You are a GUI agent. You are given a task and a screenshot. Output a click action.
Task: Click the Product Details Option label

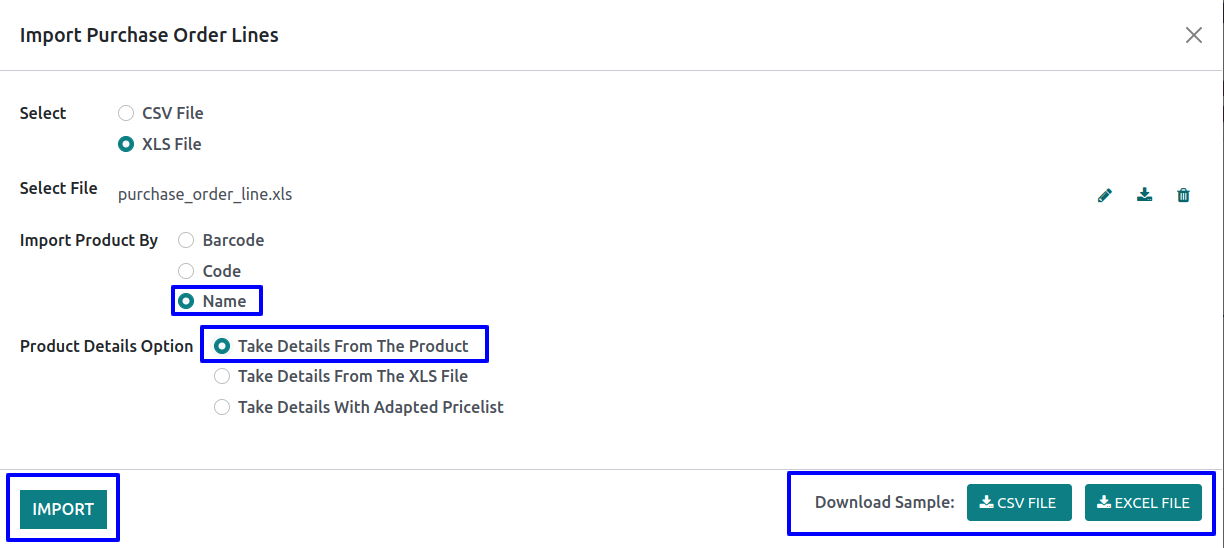coord(106,346)
